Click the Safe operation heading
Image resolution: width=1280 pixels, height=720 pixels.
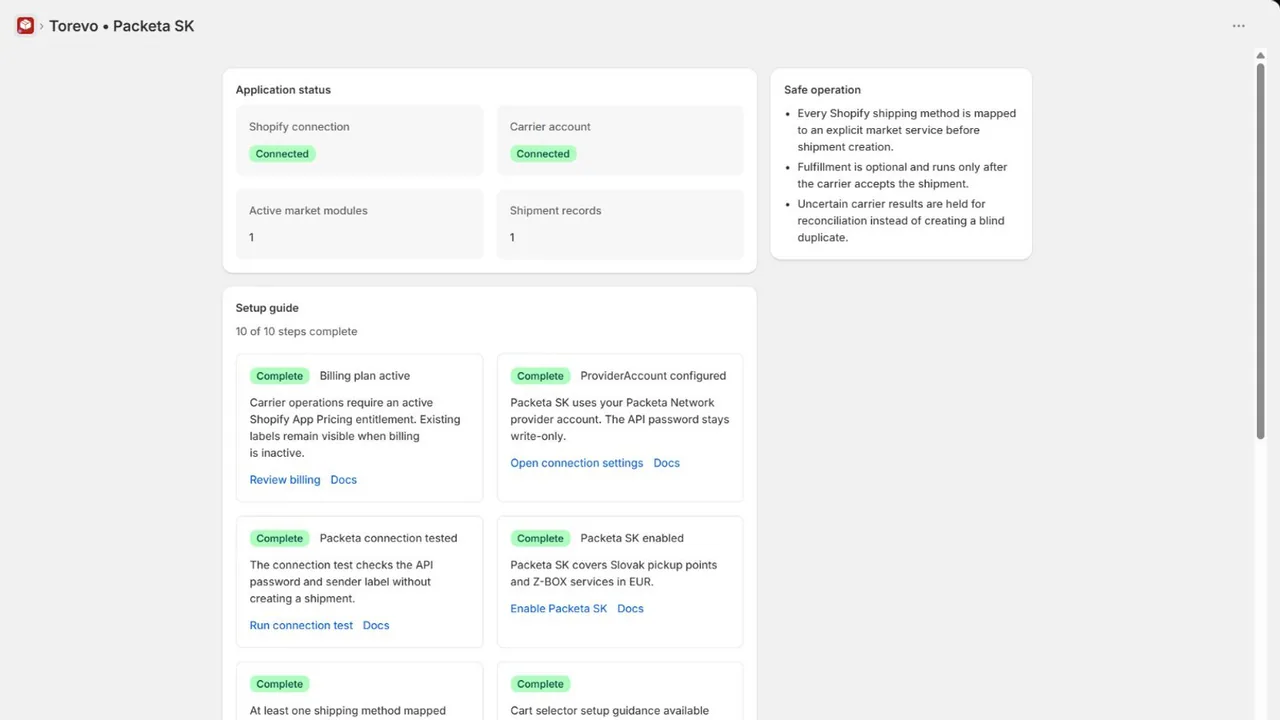tap(822, 90)
